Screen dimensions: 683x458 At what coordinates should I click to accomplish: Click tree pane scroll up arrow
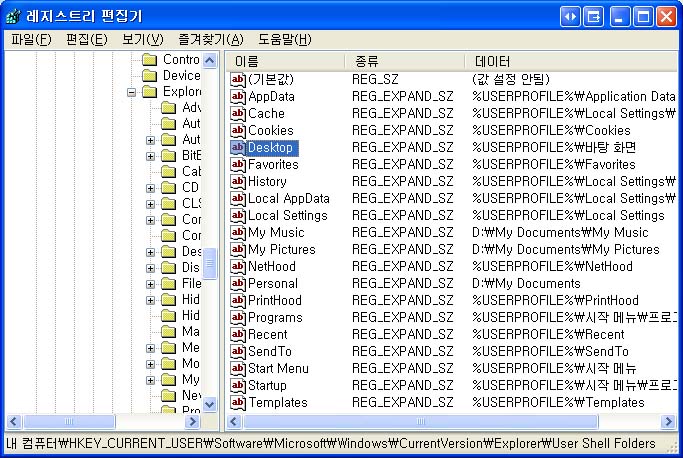pyautogui.click(x=210, y=60)
